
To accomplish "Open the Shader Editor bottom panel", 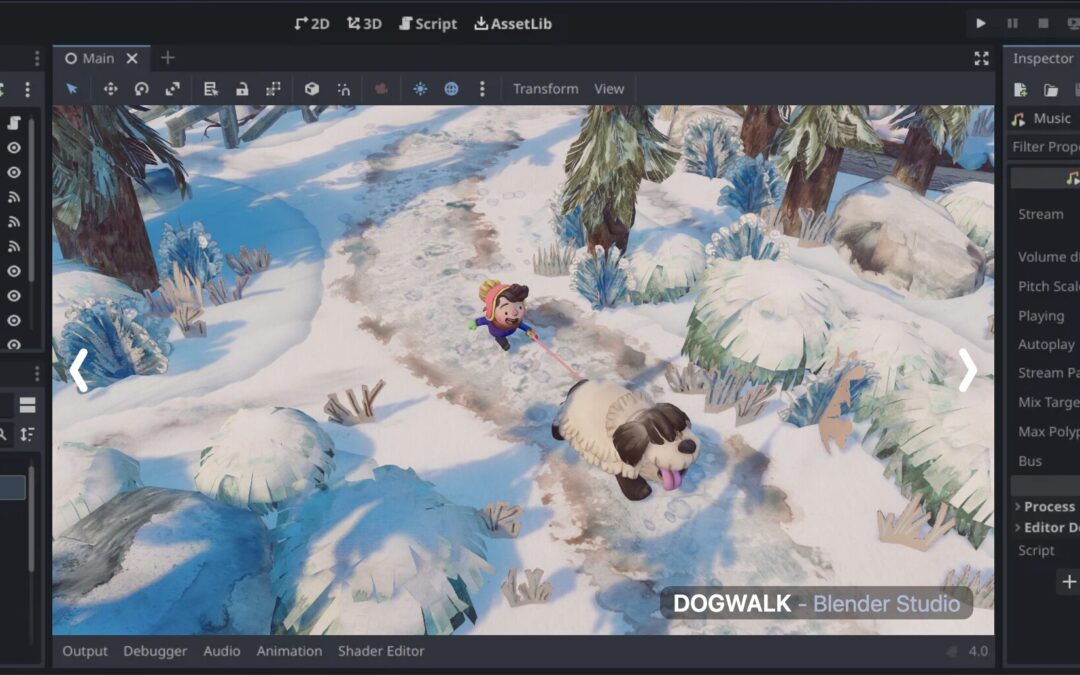I will pyautogui.click(x=381, y=651).
